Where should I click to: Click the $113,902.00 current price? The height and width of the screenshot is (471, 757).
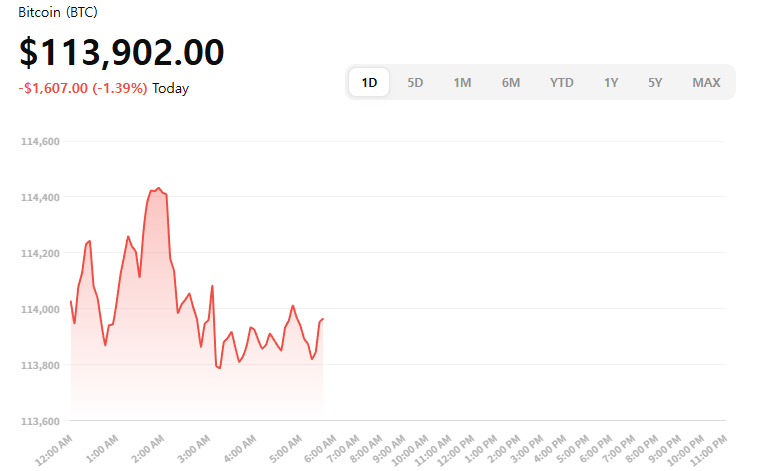(121, 52)
